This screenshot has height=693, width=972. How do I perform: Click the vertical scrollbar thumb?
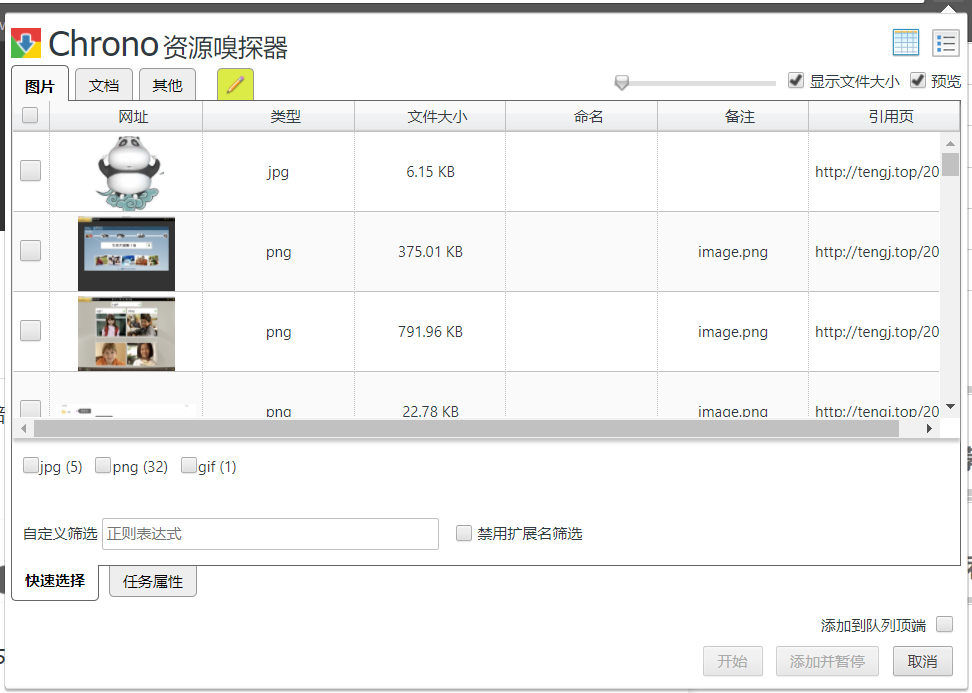(950, 164)
